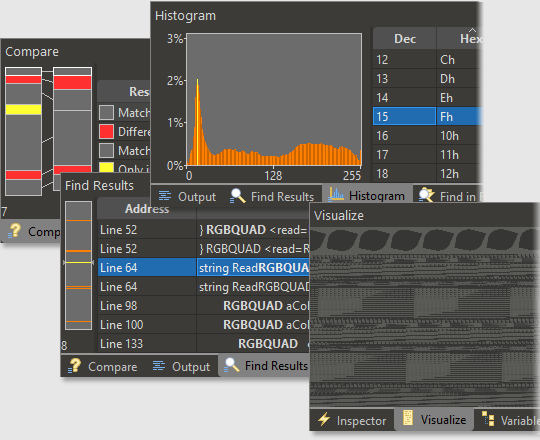
Task: Select the Histogram bar chart tab icon
Action: (335, 195)
